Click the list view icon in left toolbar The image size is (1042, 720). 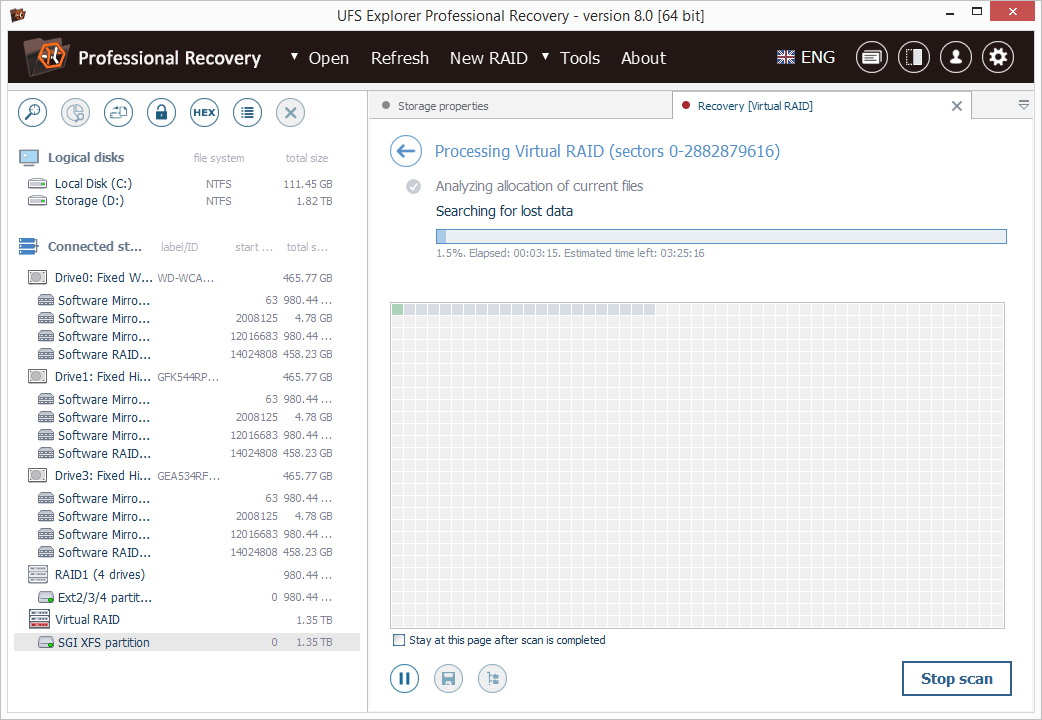tap(247, 113)
